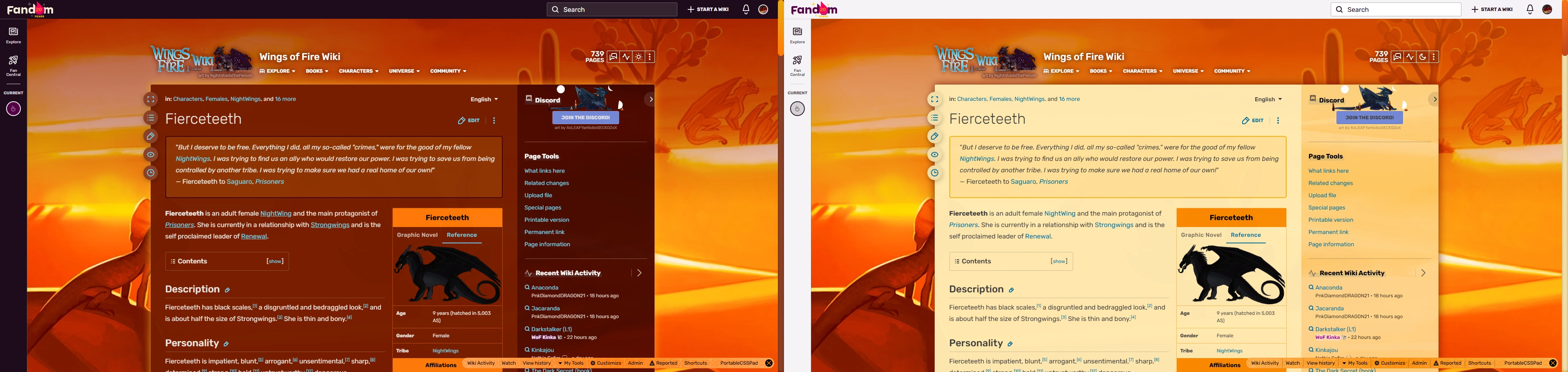Open Explore sidebar icon in the dark-theme window
The height and width of the screenshot is (372, 1568).
coord(13,35)
